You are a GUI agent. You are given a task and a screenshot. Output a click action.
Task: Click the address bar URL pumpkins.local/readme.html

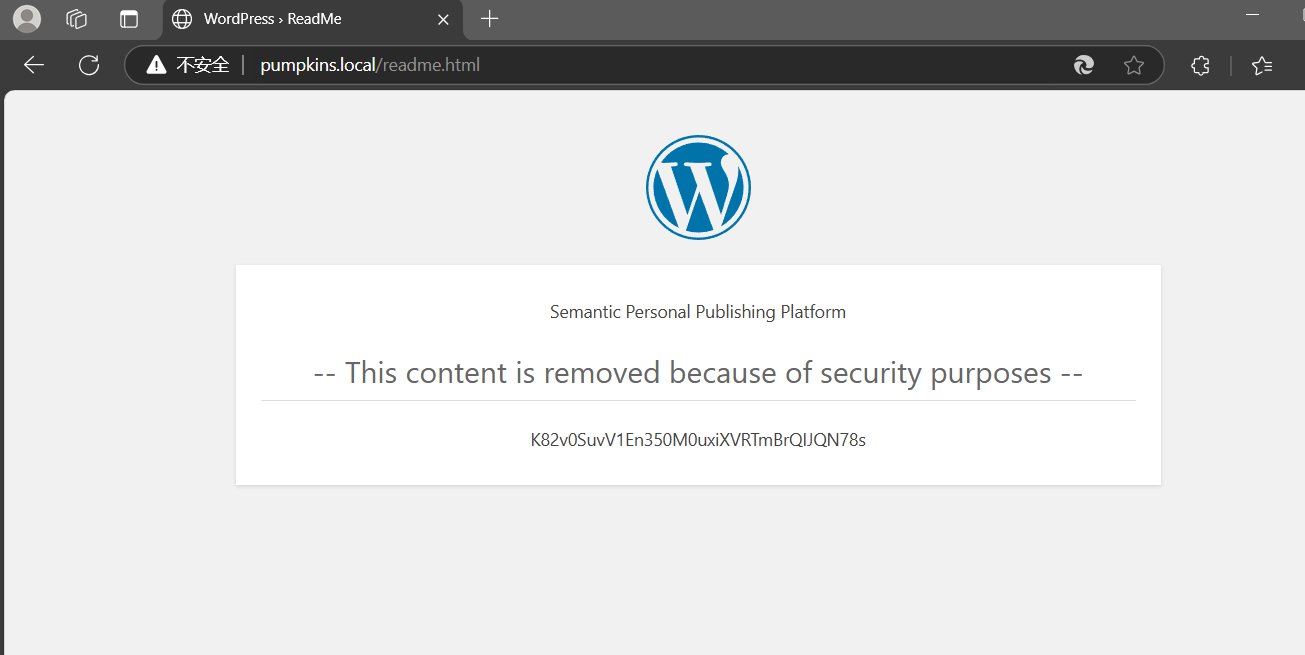click(x=370, y=65)
